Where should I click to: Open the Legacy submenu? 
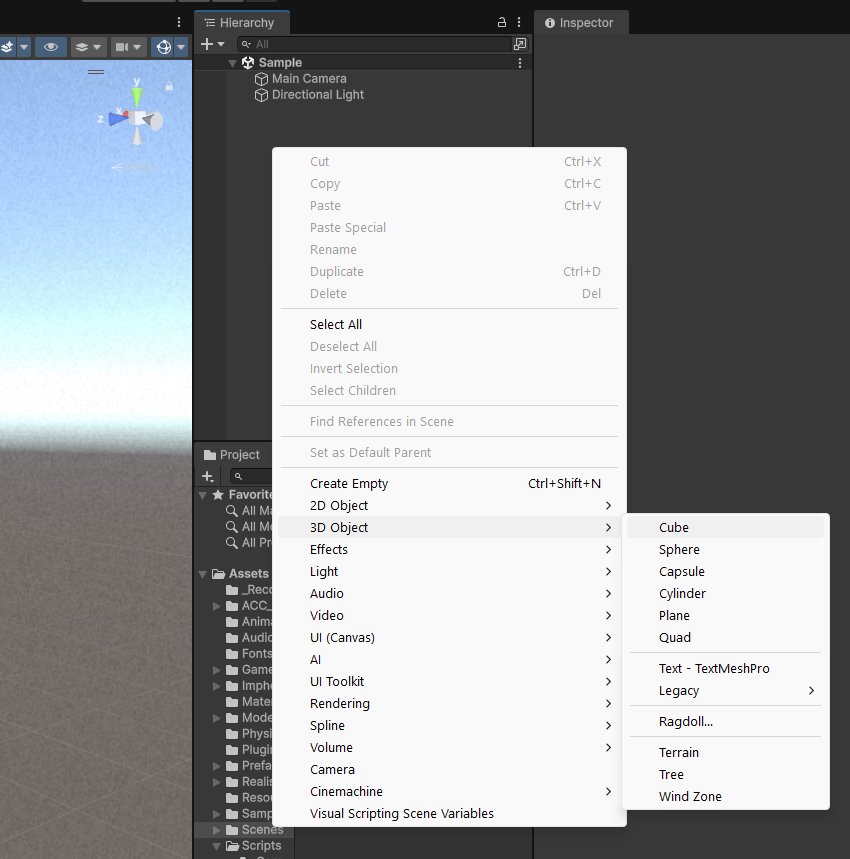click(x=725, y=691)
